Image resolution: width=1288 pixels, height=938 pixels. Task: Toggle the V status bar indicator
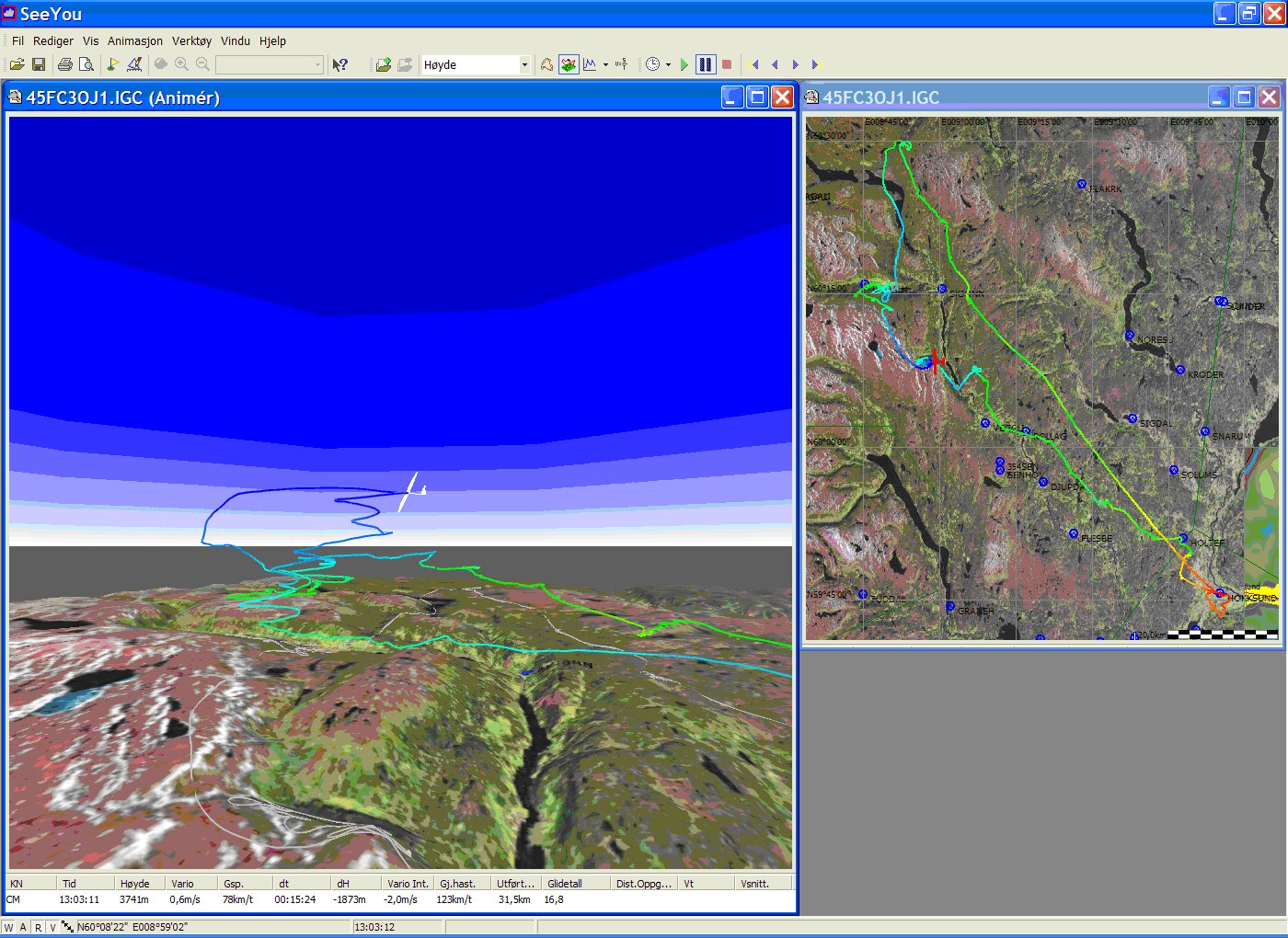coord(52,927)
